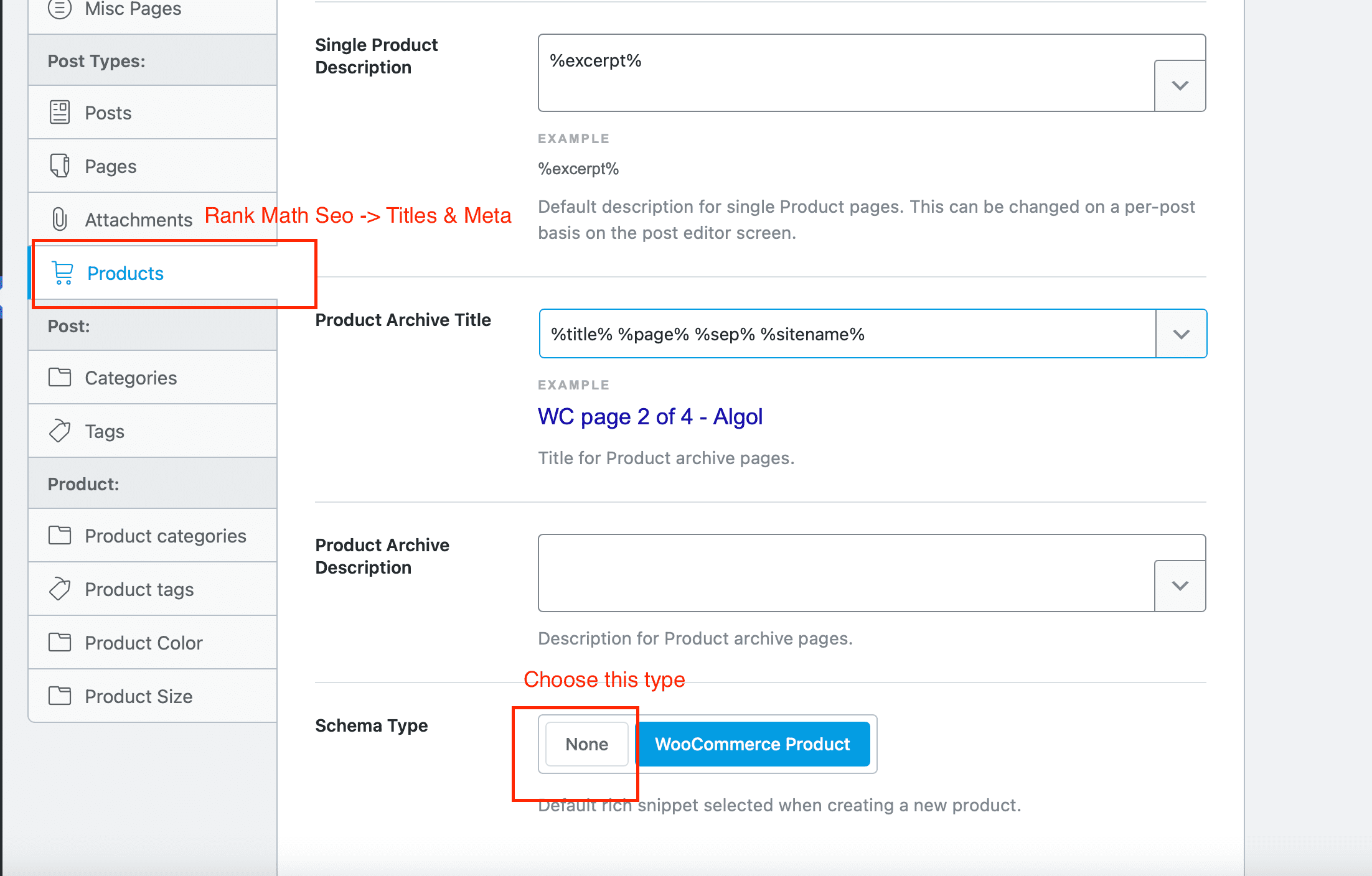Click the Categories folder icon
The image size is (1372, 876).
click(60, 377)
